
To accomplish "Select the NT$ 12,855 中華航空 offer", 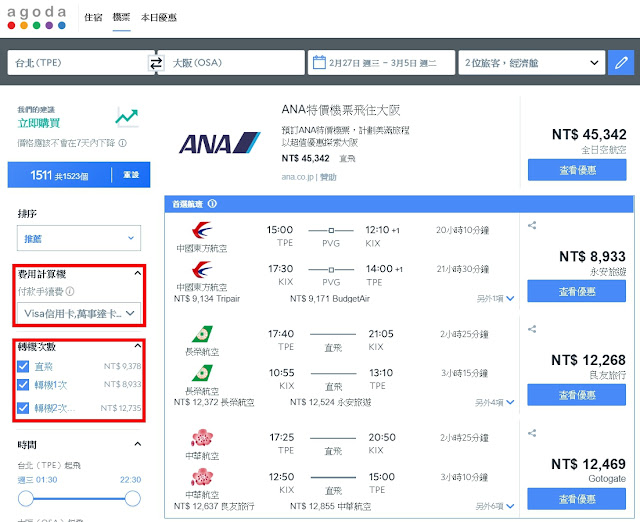I will tap(330, 506).
